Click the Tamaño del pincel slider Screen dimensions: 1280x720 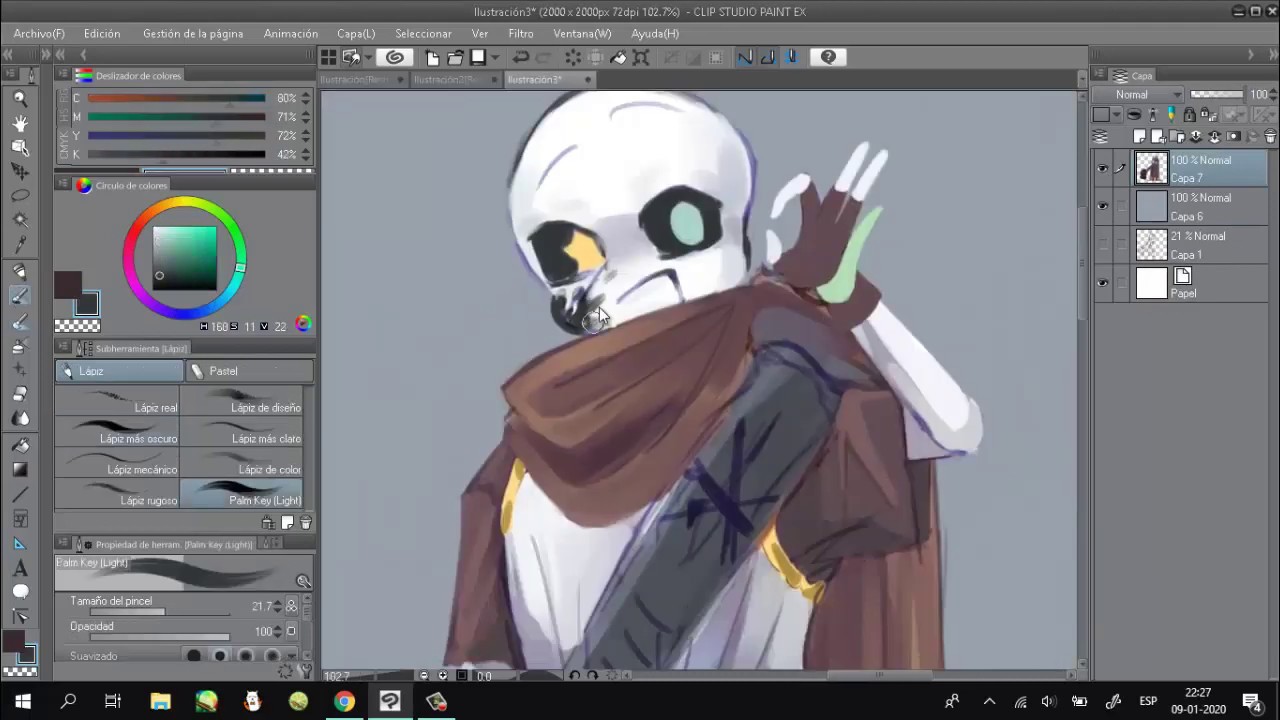tap(160, 611)
